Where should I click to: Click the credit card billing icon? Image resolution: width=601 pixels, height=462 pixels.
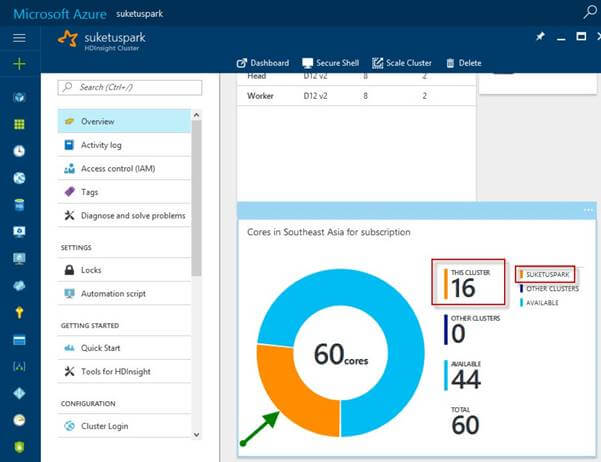click(x=19, y=340)
